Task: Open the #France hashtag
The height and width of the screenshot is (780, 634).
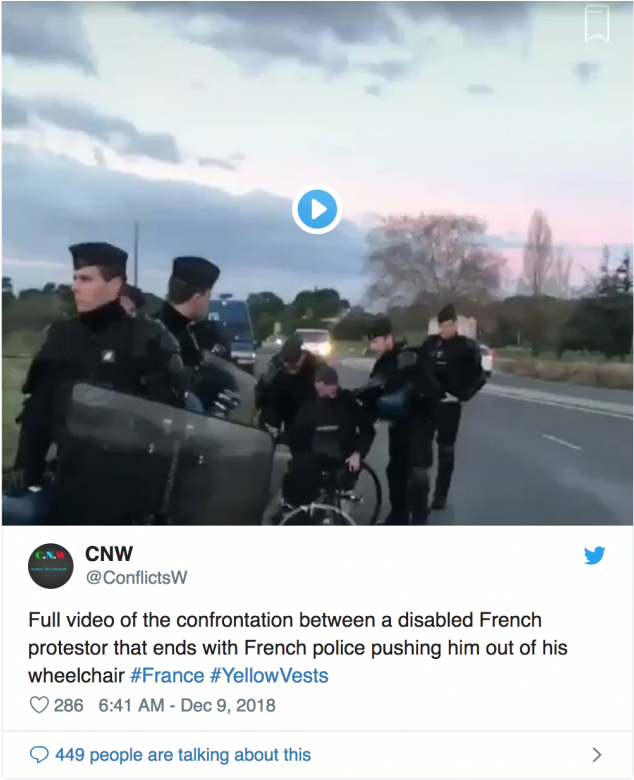Action: 167,676
